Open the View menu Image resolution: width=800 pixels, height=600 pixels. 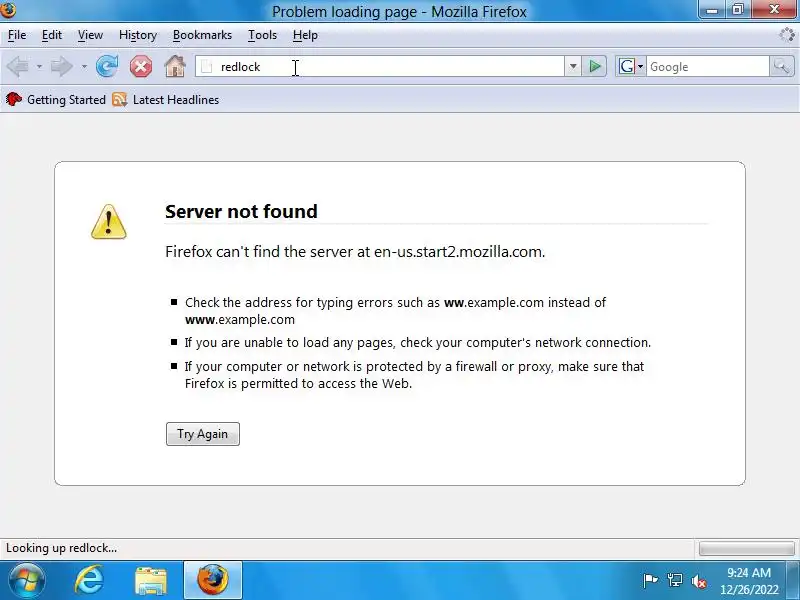click(x=90, y=35)
